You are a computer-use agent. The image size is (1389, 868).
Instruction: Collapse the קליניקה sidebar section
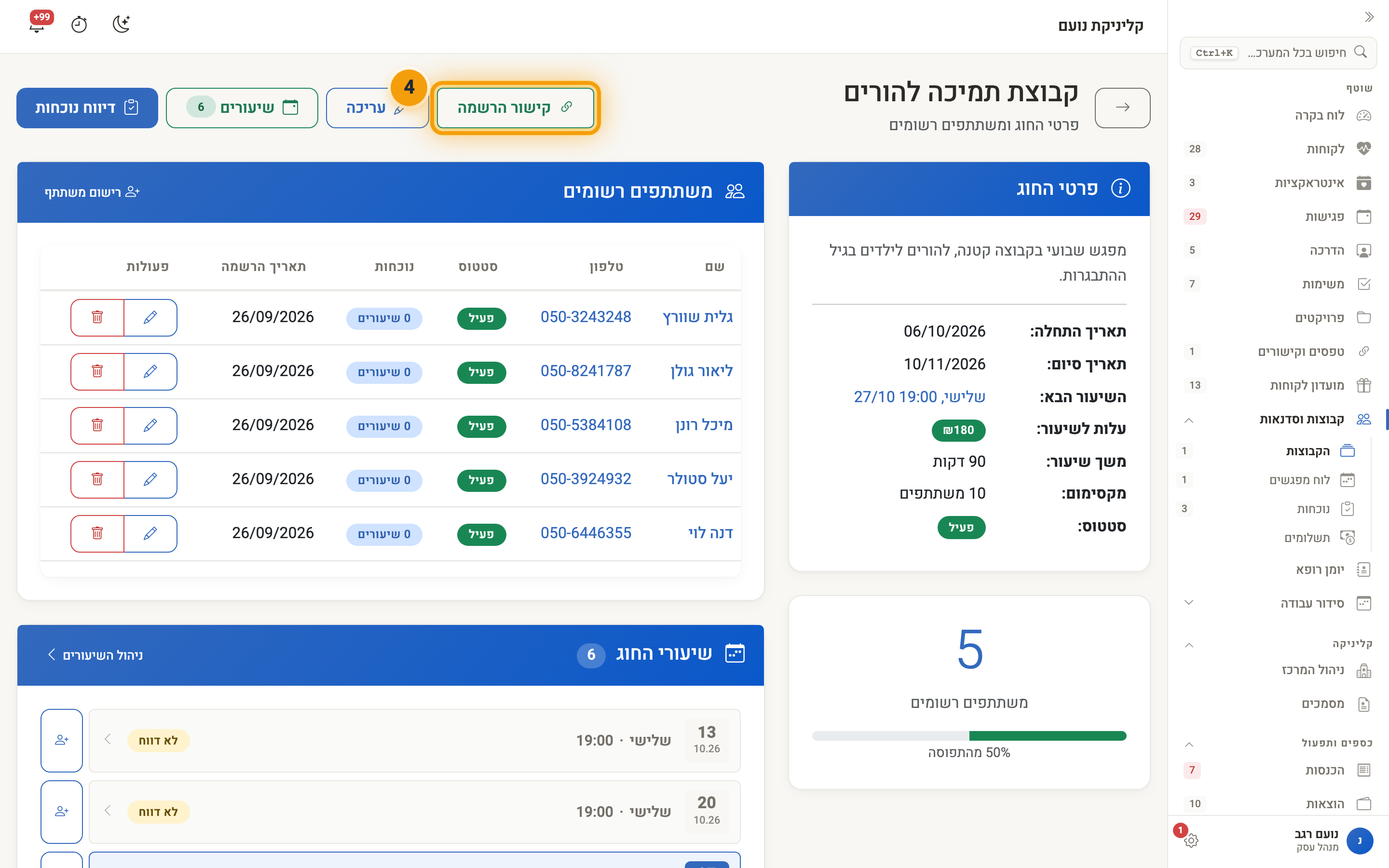coord(1189,645)
